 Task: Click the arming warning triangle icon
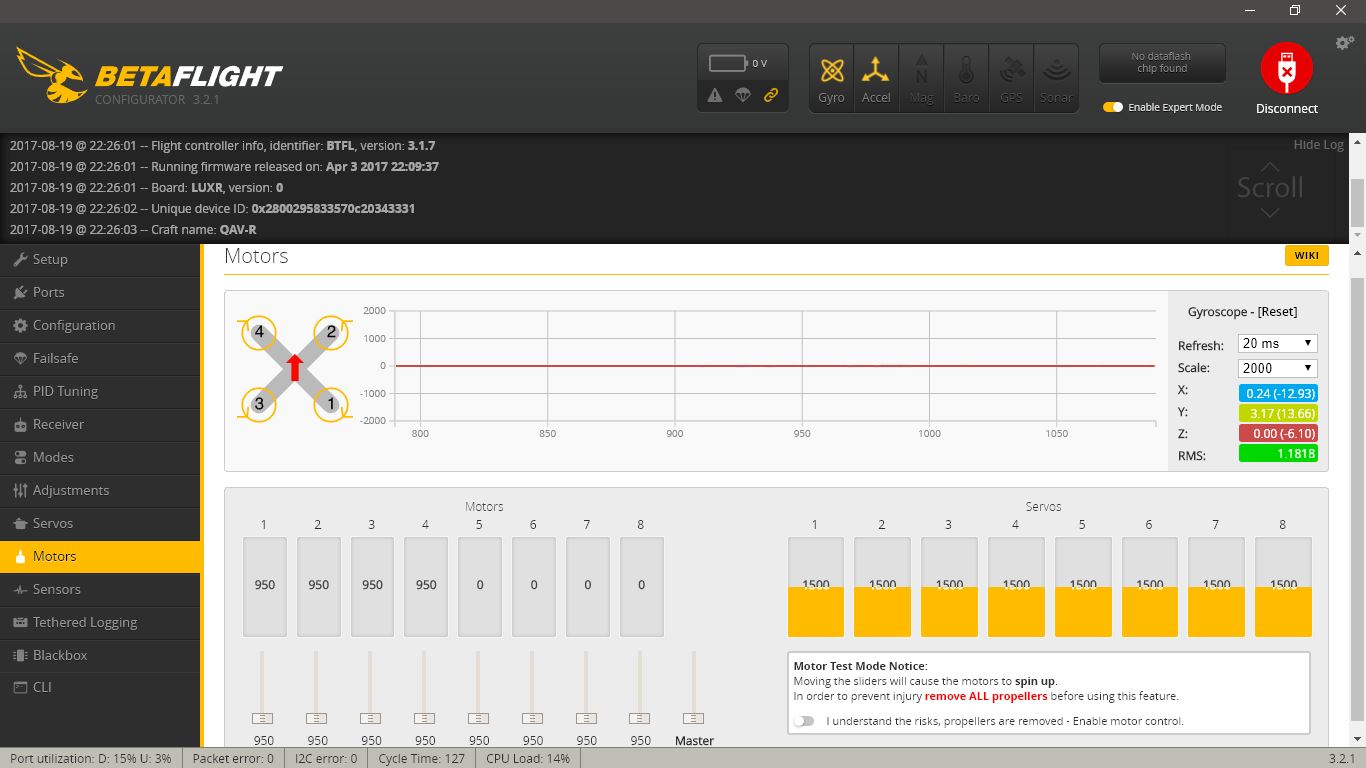[715, 95]
